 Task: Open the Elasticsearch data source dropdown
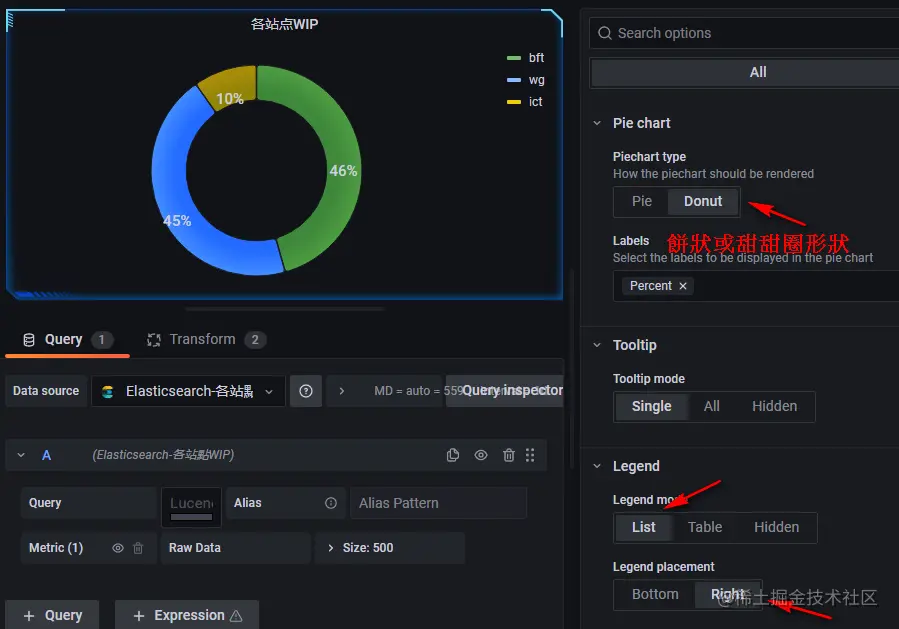tap(188, 391)
